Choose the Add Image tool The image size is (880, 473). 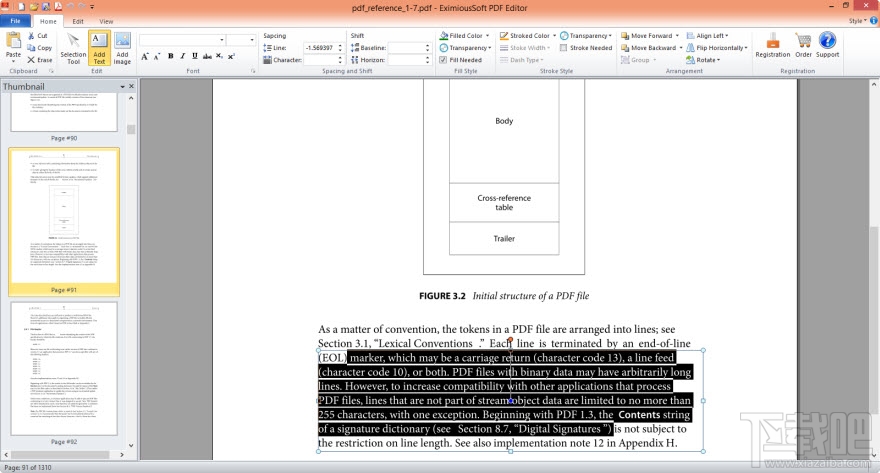122,48
